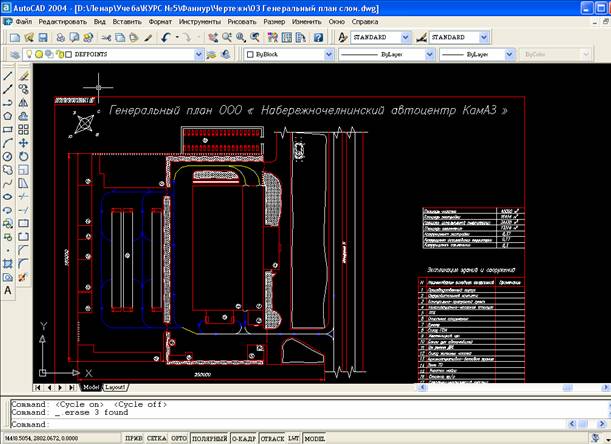This screenshot has height=444, width=611.
Task: Open the Рисовать menu
Action: coord(242,22)
